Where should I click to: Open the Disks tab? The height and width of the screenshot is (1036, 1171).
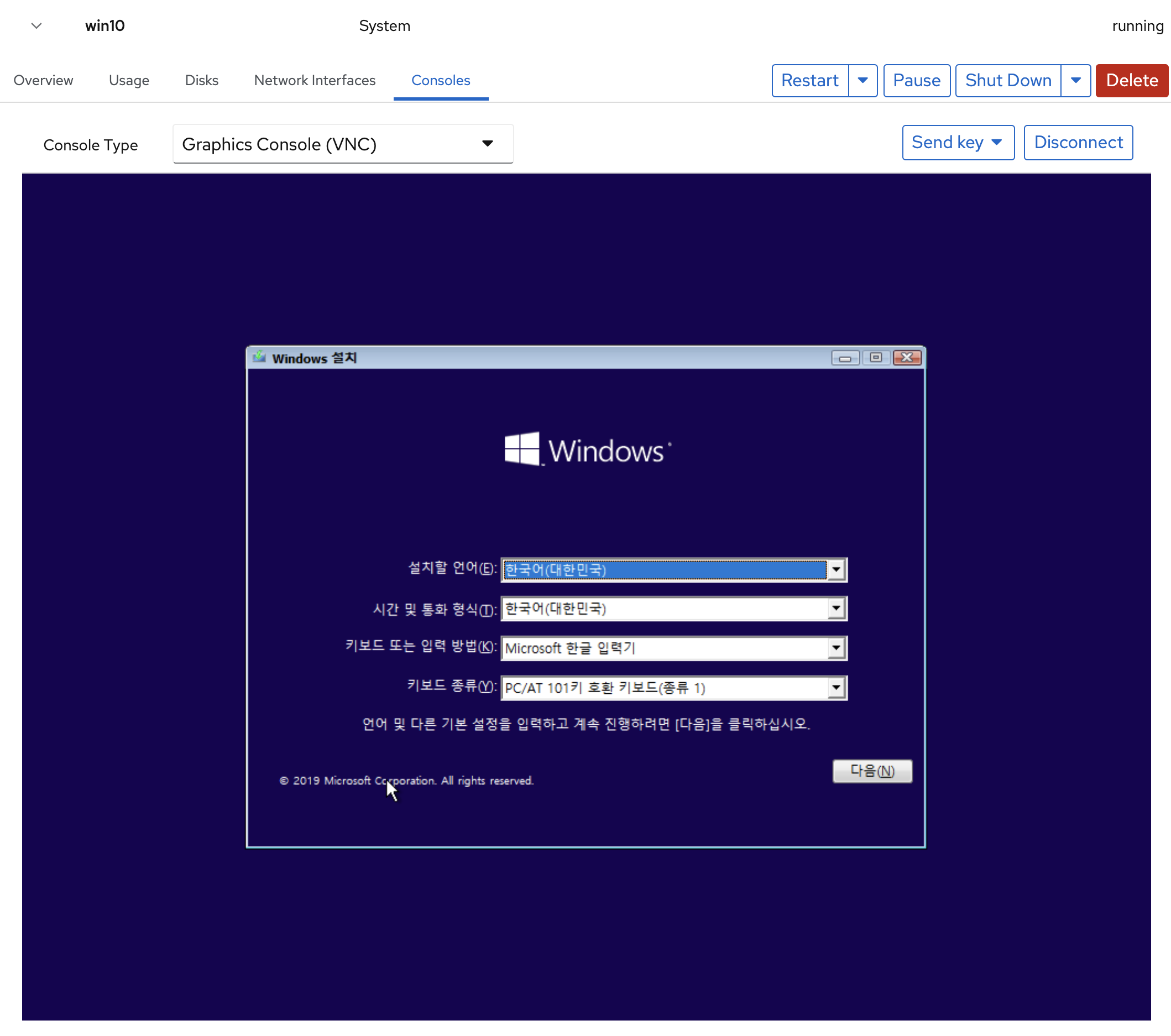tap(202, 80)
